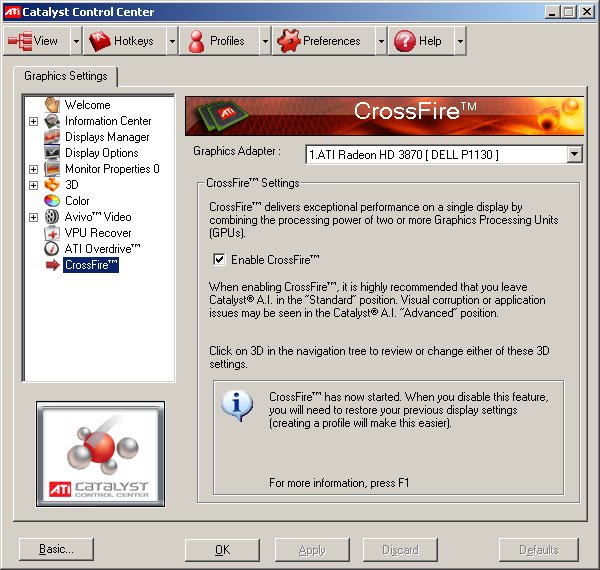The image size is (600, 570).
Task: Click the VPU Recover first-aid icon
Action: click(52, 233)
